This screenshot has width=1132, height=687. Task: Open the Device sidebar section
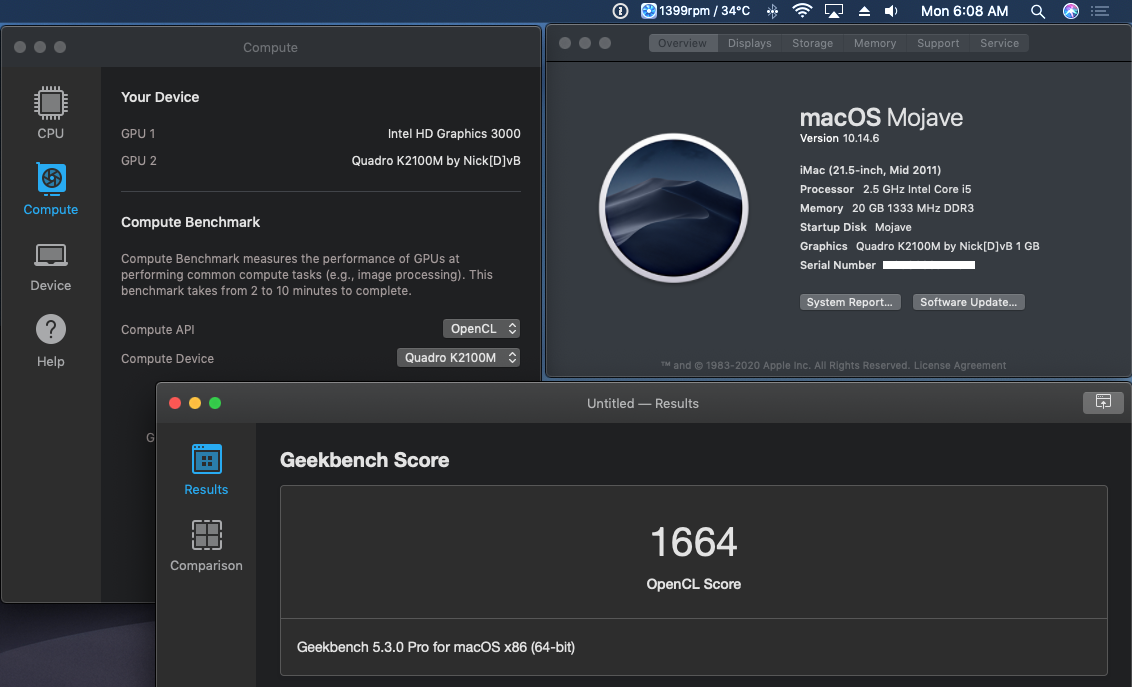(x=51, y=267)
